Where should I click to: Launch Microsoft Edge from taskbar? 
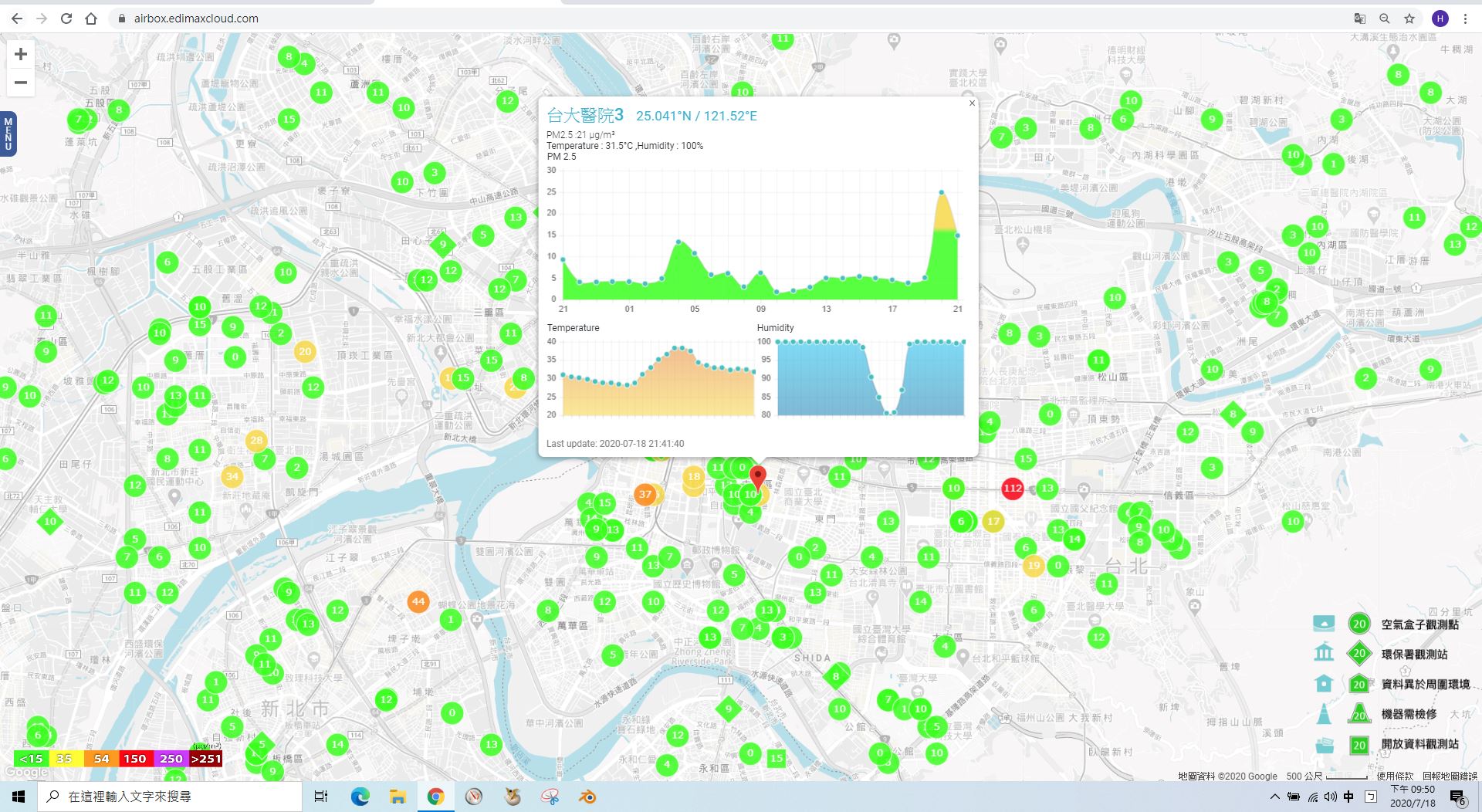click(360, 797)
